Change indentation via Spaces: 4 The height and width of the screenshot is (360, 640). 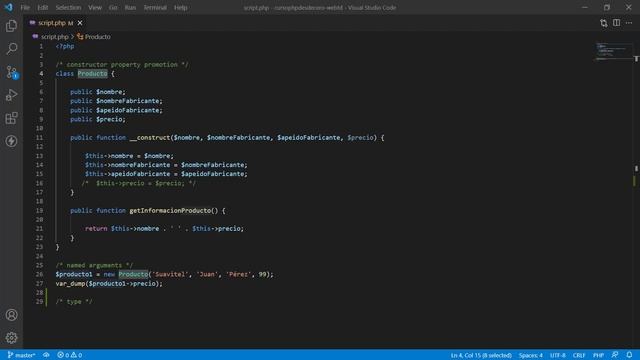click(x=531, y=355)
